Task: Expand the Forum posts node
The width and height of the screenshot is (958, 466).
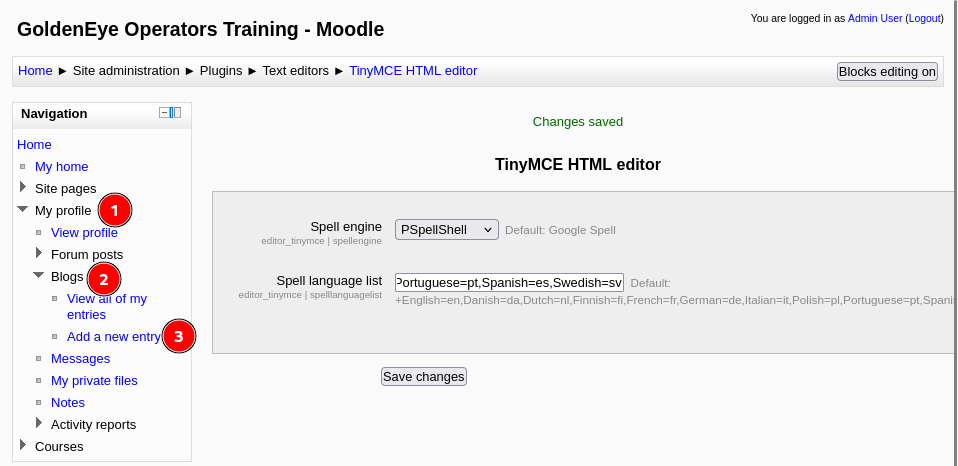Action: 39,253
